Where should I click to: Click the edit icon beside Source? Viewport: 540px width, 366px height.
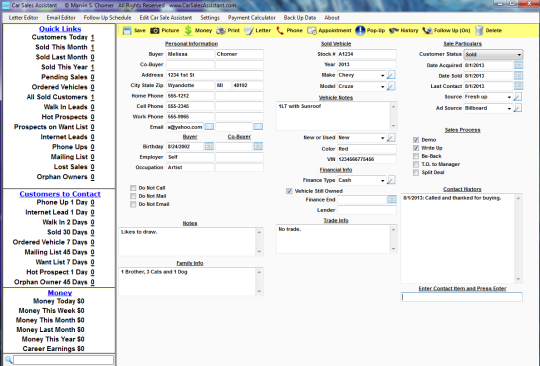tap(518, 97)
